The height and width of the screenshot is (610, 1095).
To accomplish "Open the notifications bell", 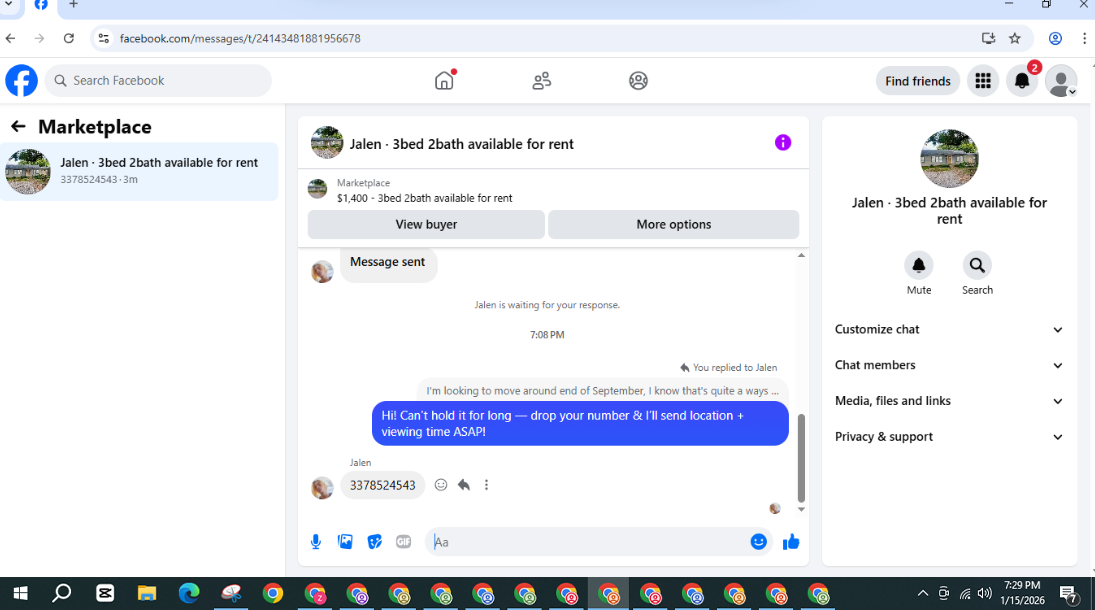I will pyautogui.click(x=1022, y=81).
